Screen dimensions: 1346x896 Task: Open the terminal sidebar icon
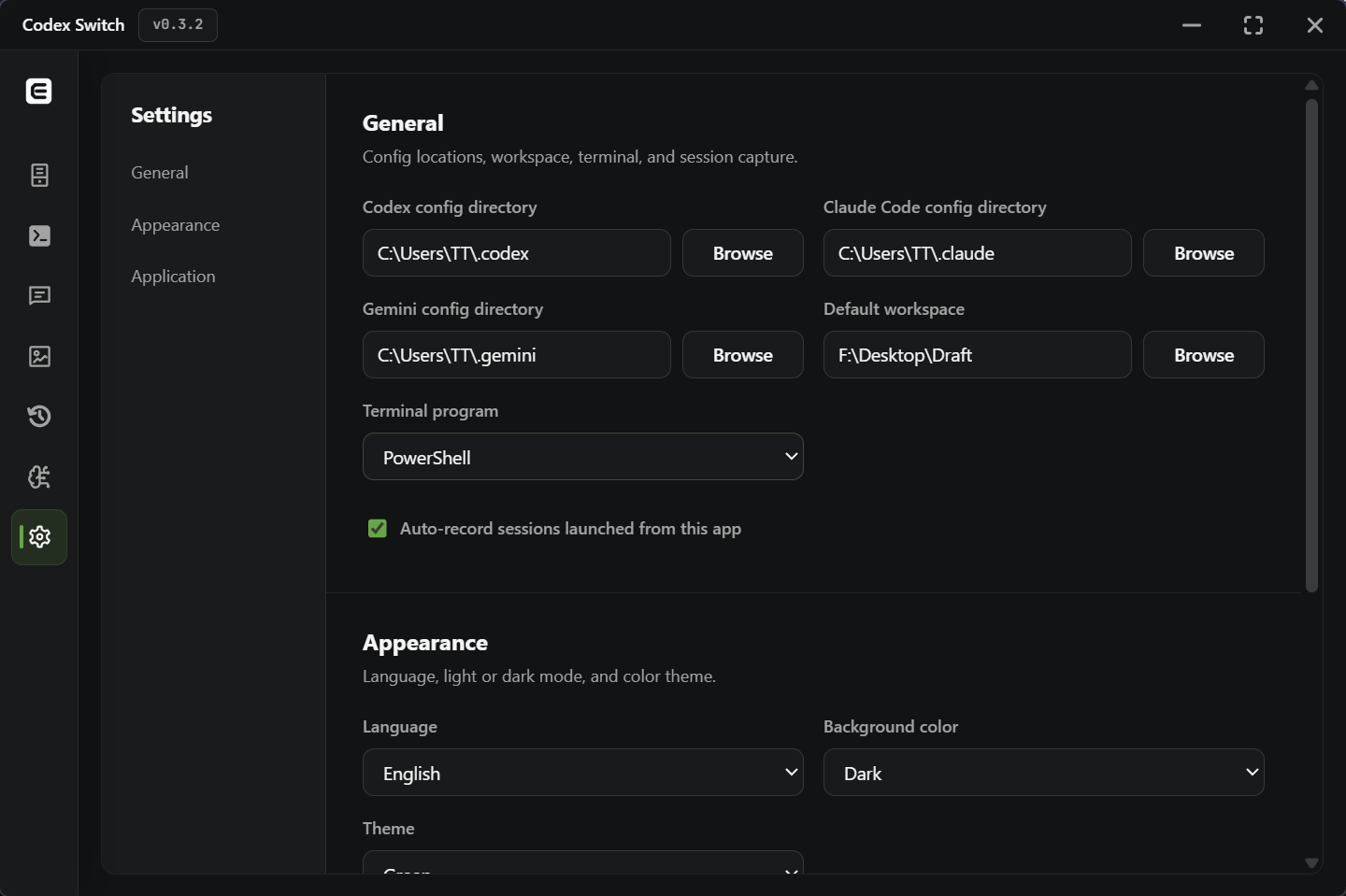[x=39, y=235]
